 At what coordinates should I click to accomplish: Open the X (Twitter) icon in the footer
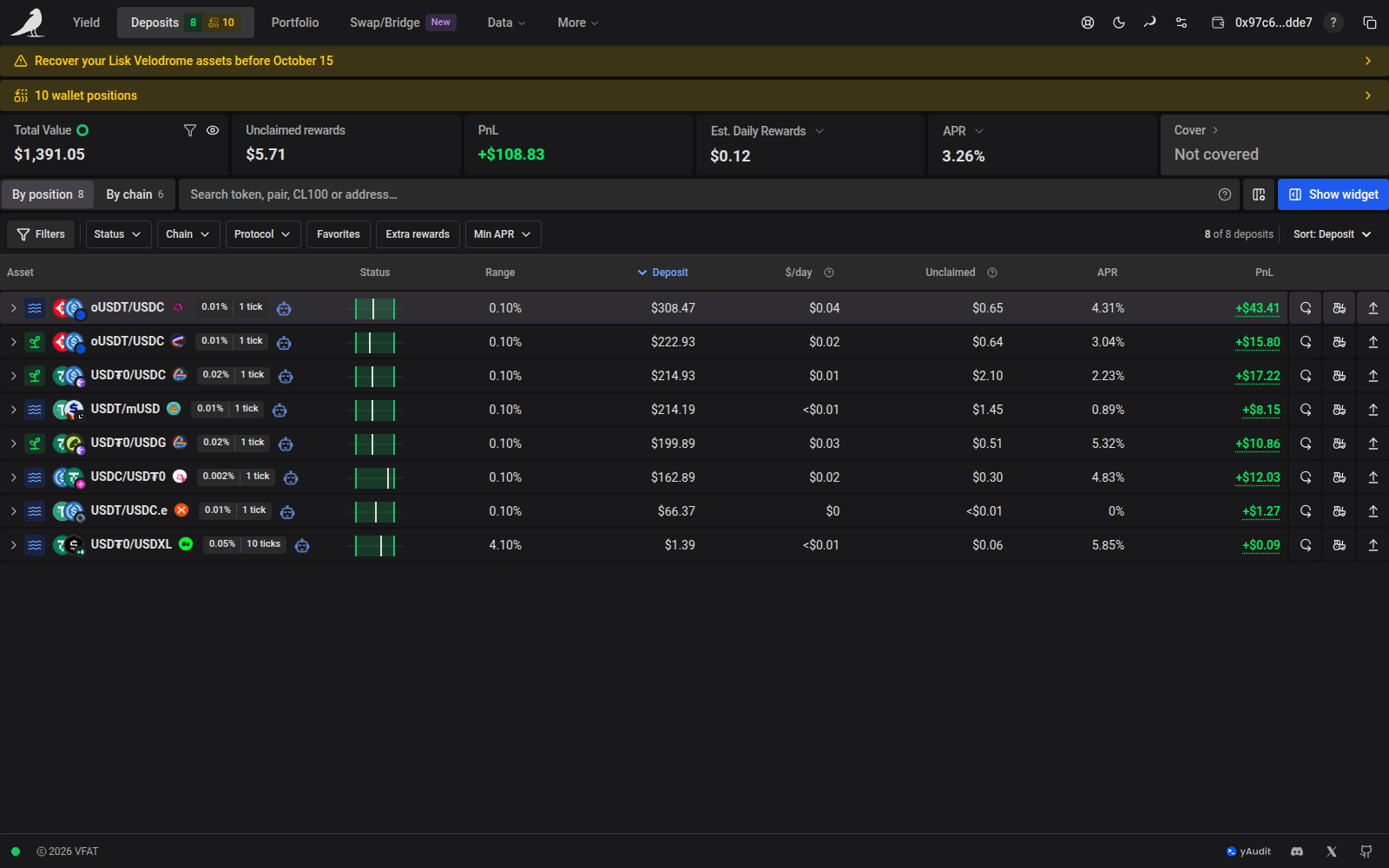(x=1332, y=852)
